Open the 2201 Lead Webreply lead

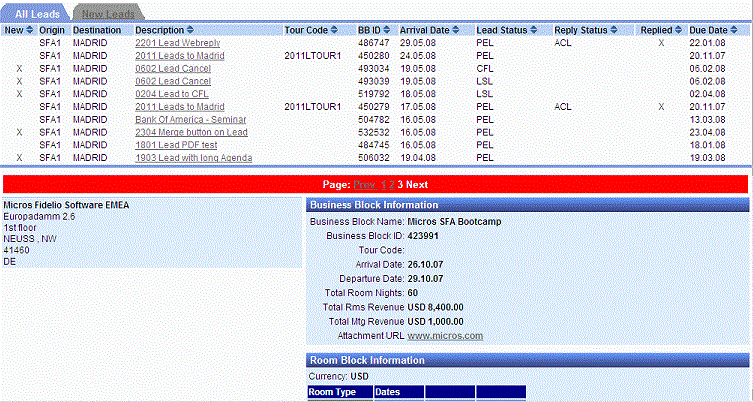(x=177, y=44)
